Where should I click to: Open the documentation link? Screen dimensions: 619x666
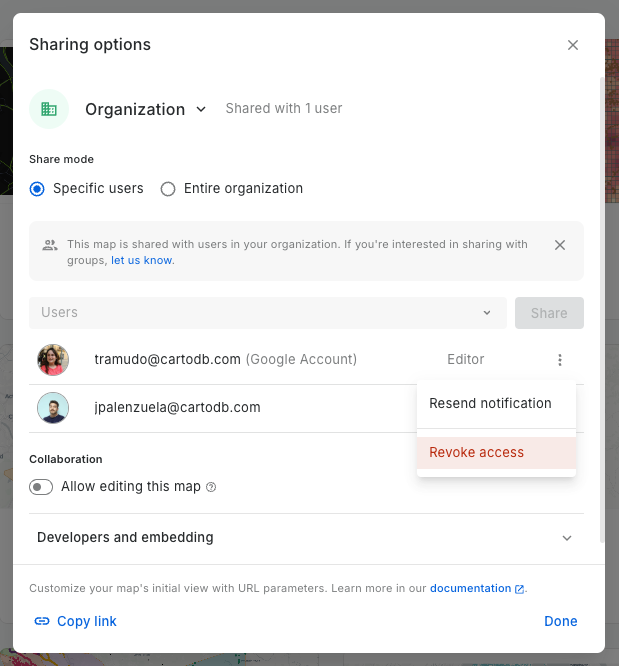(x=470, y=589)
